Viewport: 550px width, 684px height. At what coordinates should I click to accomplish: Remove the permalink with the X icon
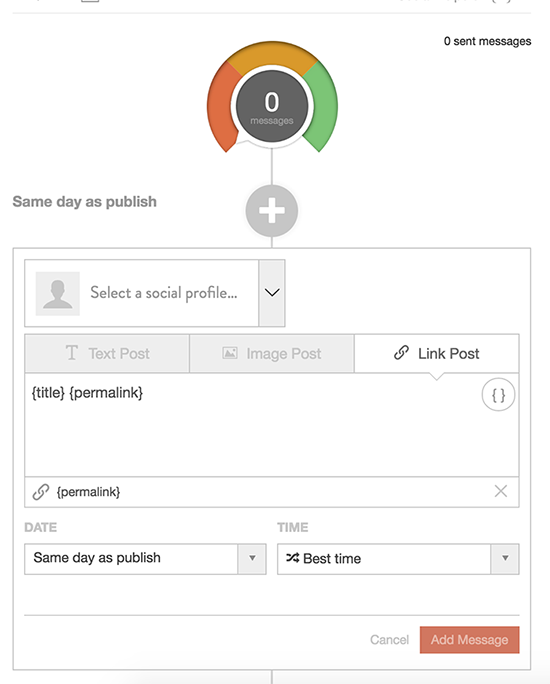pos(501,491)
